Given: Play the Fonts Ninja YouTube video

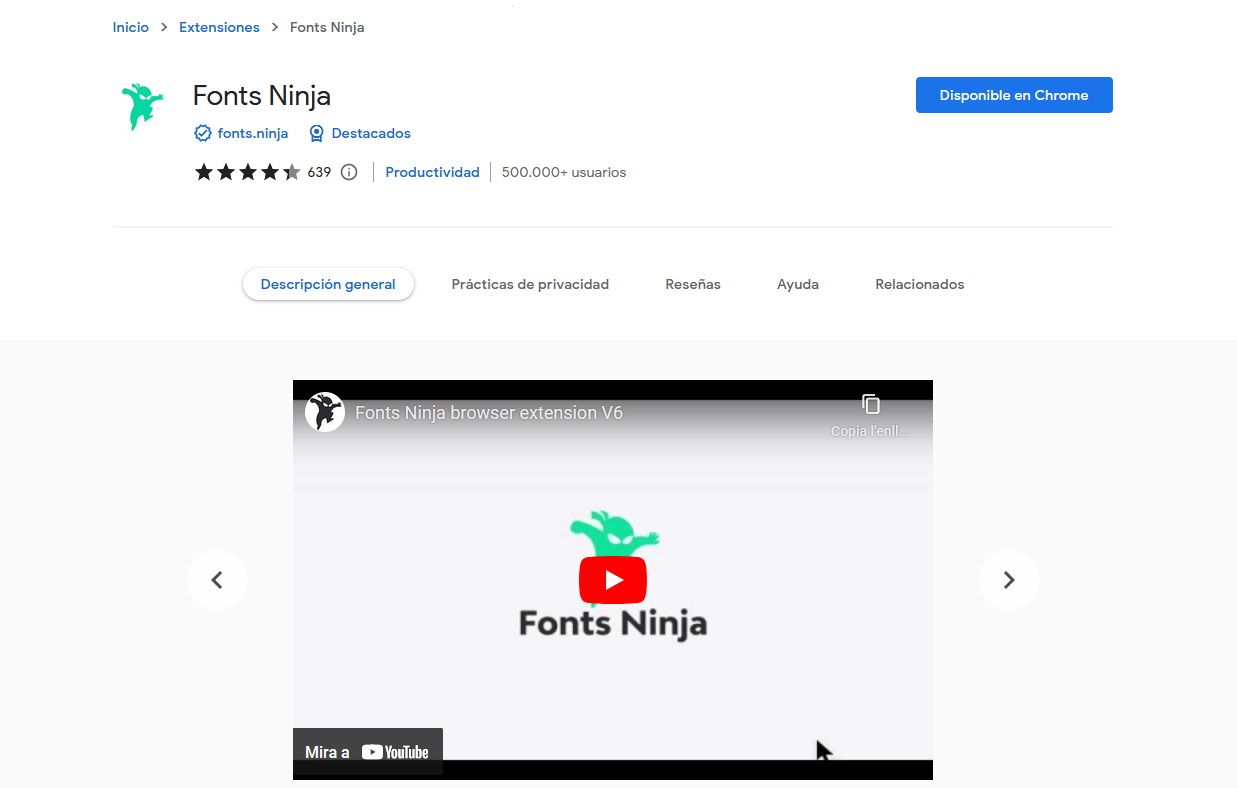Looking at the screenshot, I should pyautogui.click(x=612, y=580).
